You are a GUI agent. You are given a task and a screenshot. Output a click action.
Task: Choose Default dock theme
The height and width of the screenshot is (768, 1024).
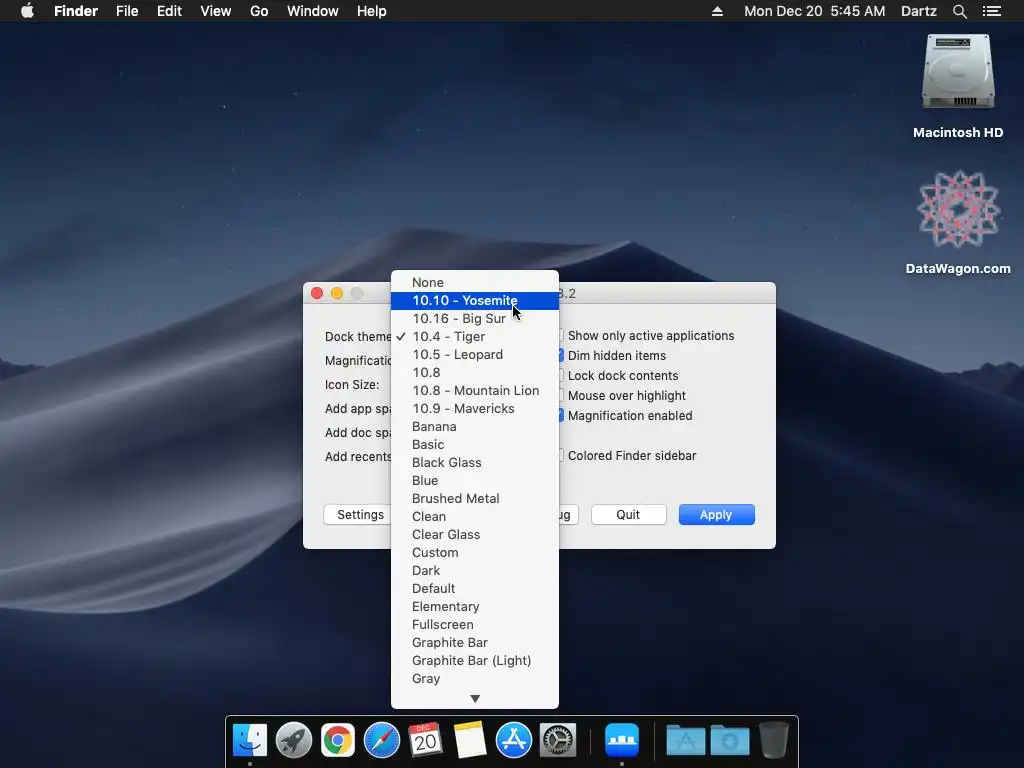[475, 588]
